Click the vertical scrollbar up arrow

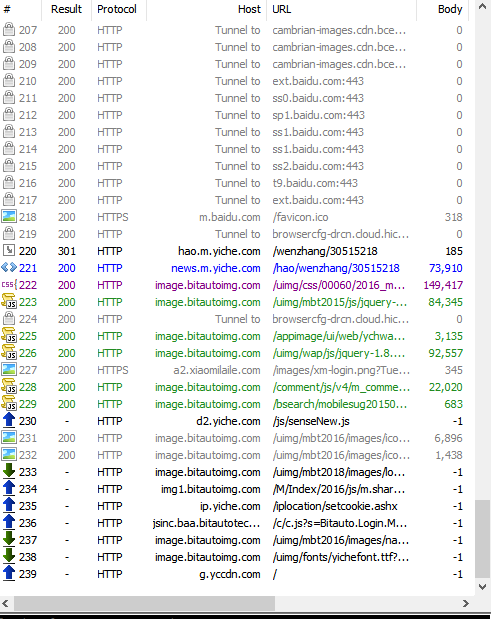point(482,7)
